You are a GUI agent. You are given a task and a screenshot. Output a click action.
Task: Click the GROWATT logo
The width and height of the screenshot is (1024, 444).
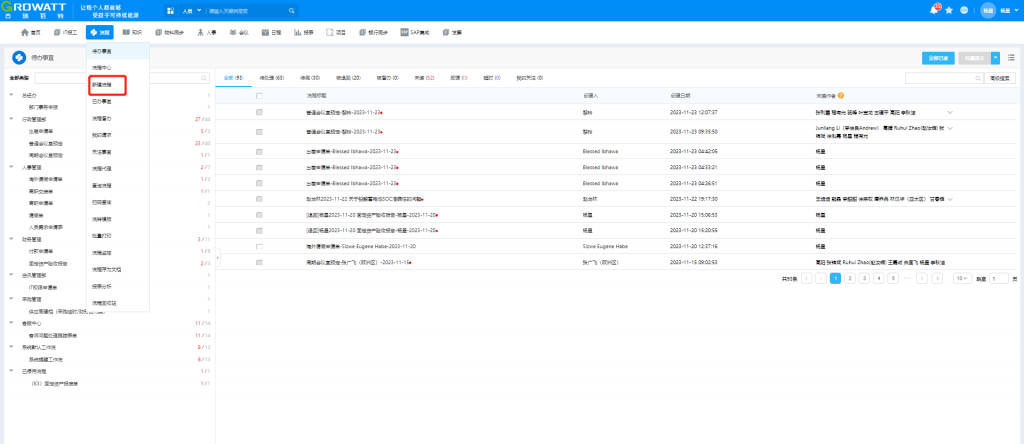33,10
